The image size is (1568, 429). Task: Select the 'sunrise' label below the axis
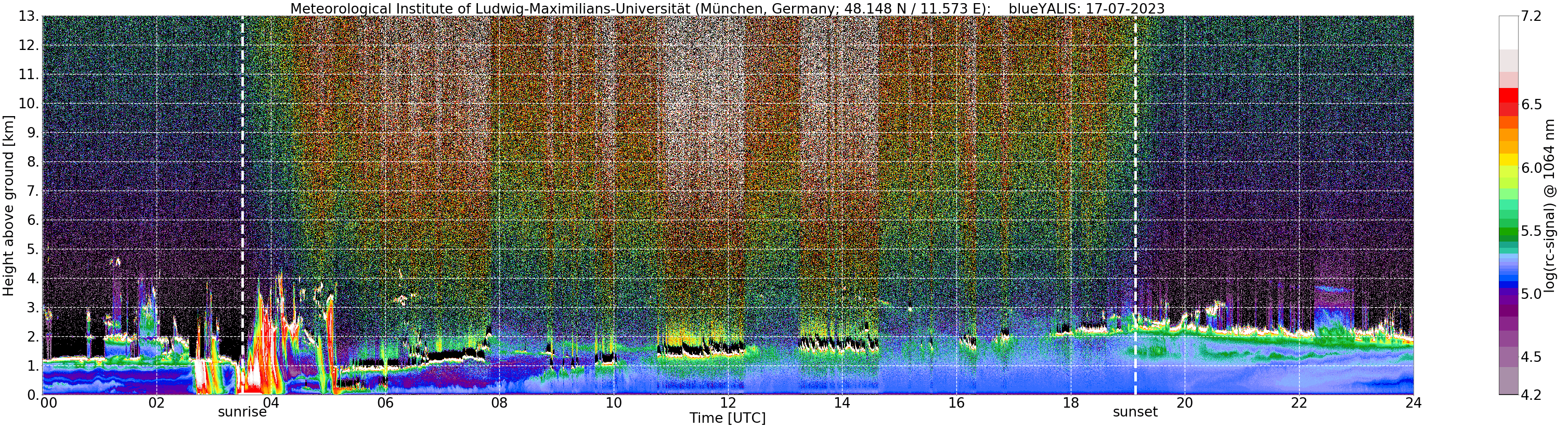(x=242, y=412)
